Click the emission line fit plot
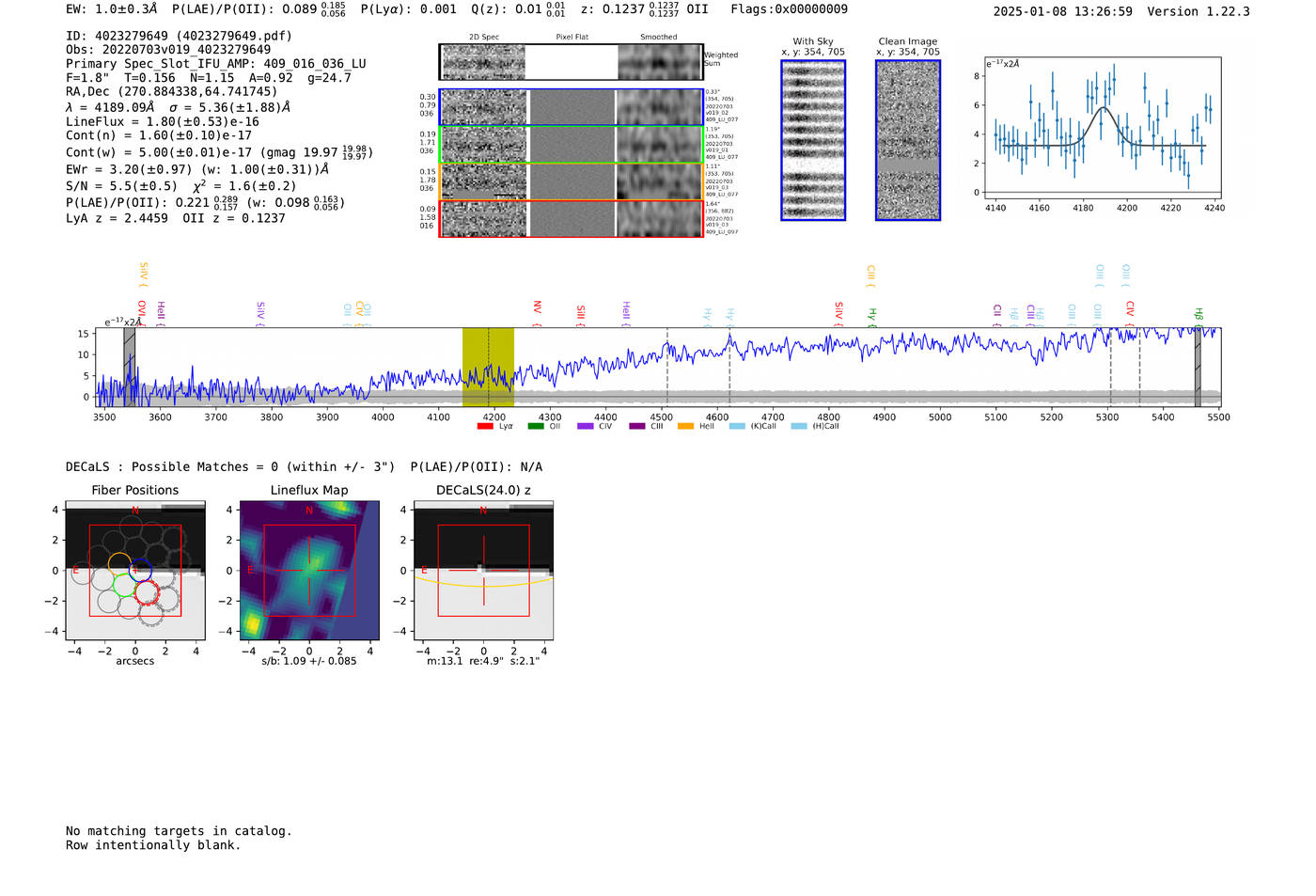The width and height of the screenshot is (1316, 896). coord(1102,128)
